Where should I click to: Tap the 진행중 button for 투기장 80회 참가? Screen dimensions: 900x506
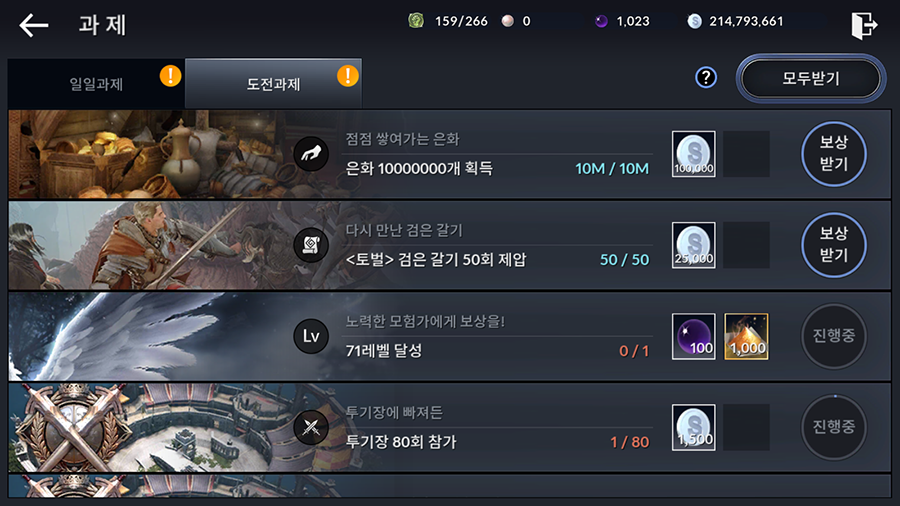pyautogui.click(x=833, y=427)
